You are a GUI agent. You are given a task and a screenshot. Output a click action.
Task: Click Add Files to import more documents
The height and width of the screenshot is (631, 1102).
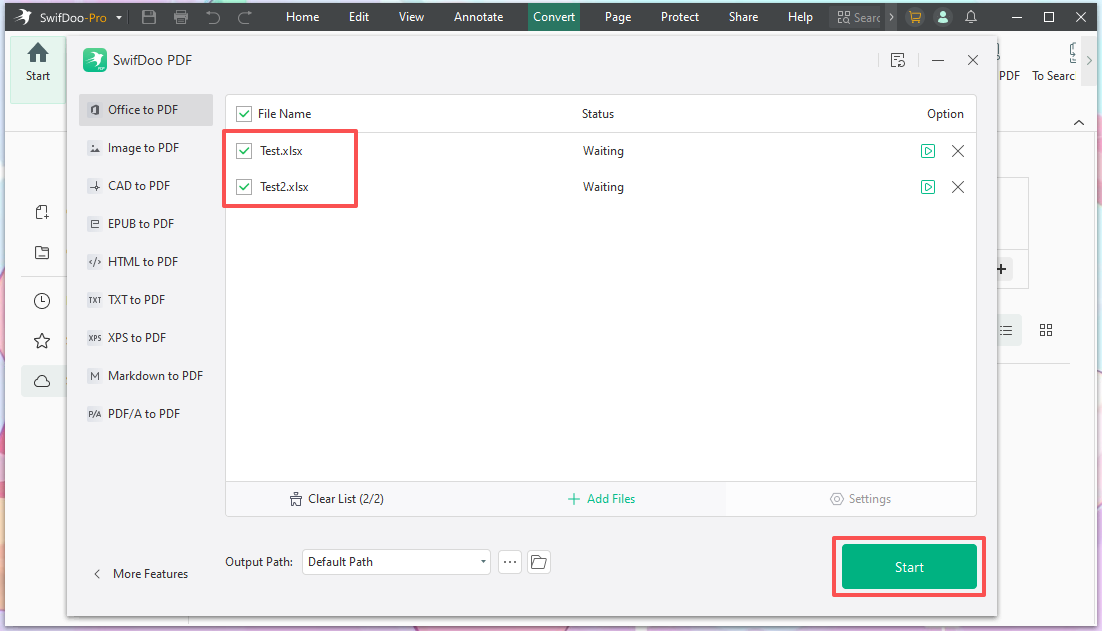pyautogui.click(x=601, y=498)
